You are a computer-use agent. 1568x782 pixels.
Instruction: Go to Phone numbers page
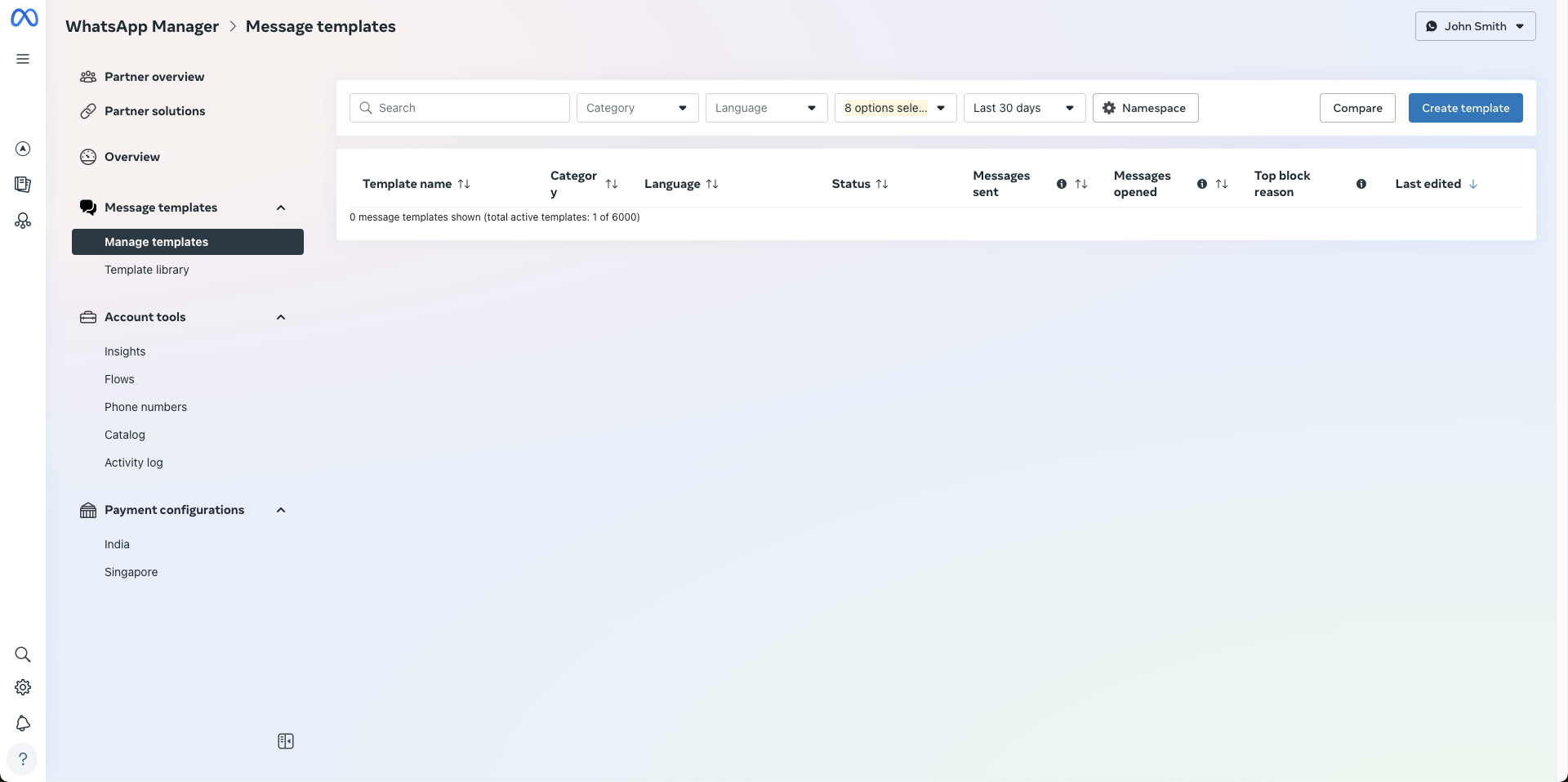pos(145,407)
